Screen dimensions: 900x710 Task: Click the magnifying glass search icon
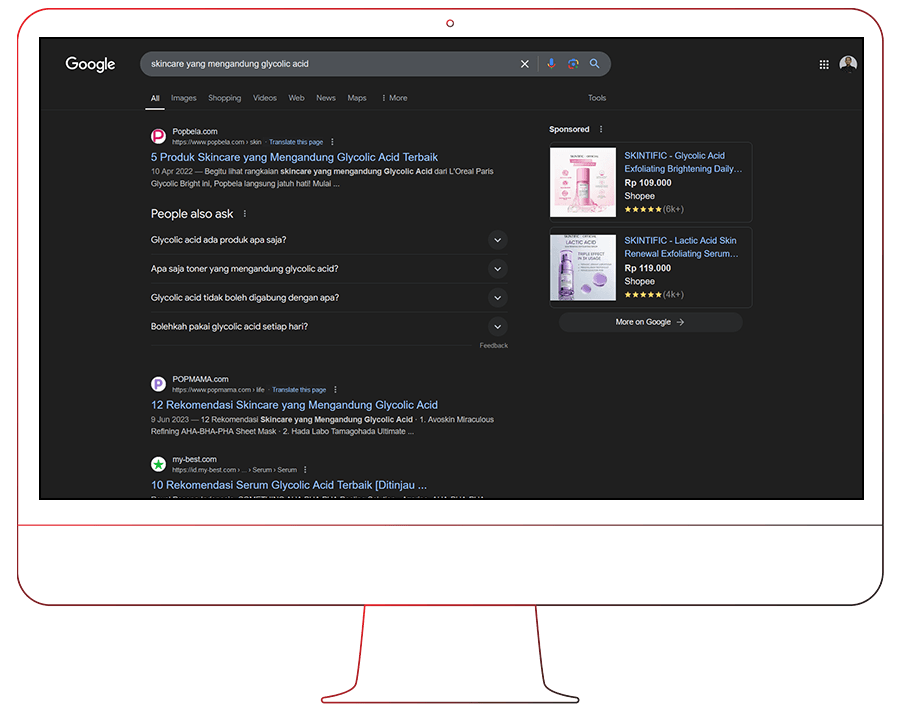595,64
